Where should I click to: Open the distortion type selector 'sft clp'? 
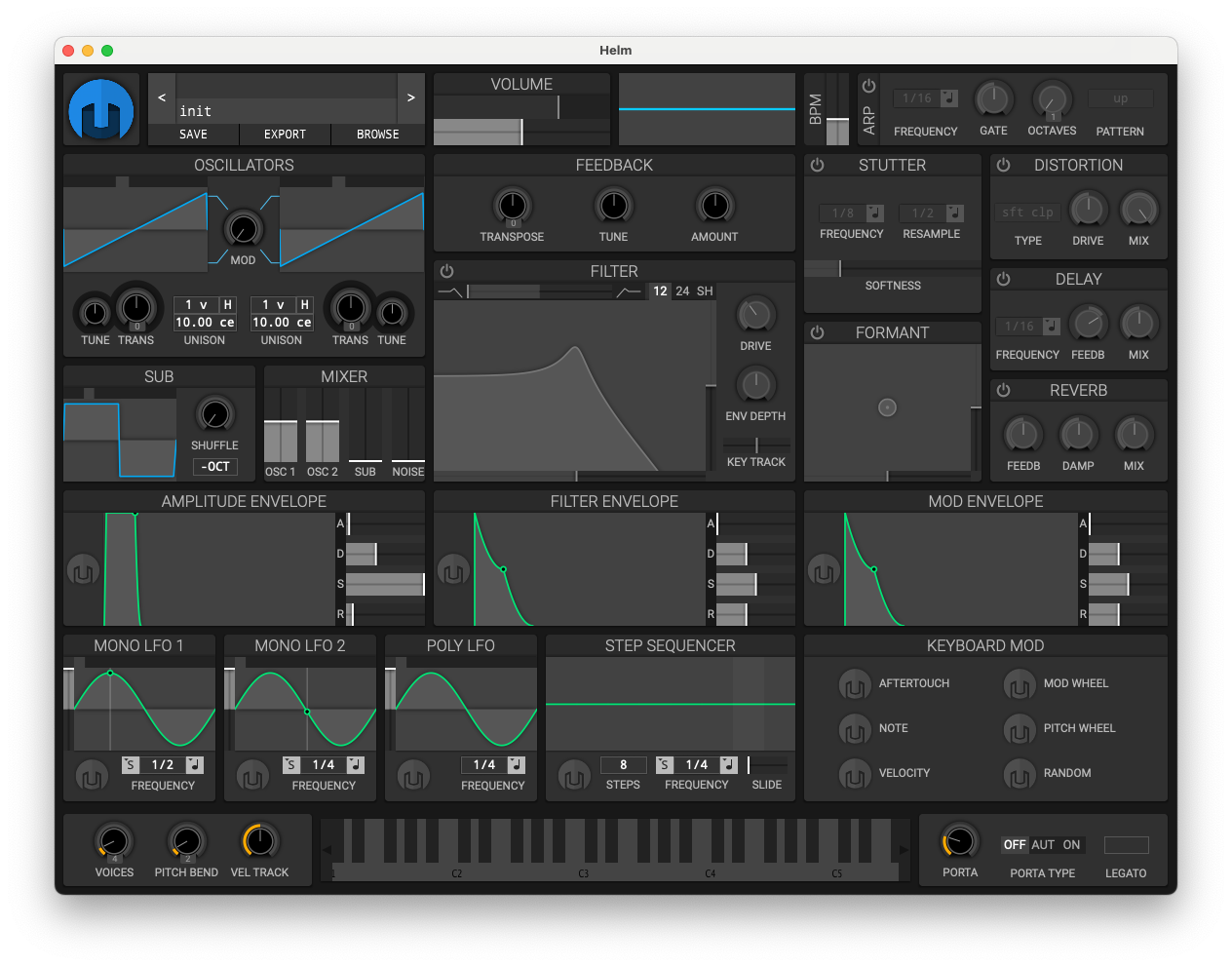[1028, 212]
